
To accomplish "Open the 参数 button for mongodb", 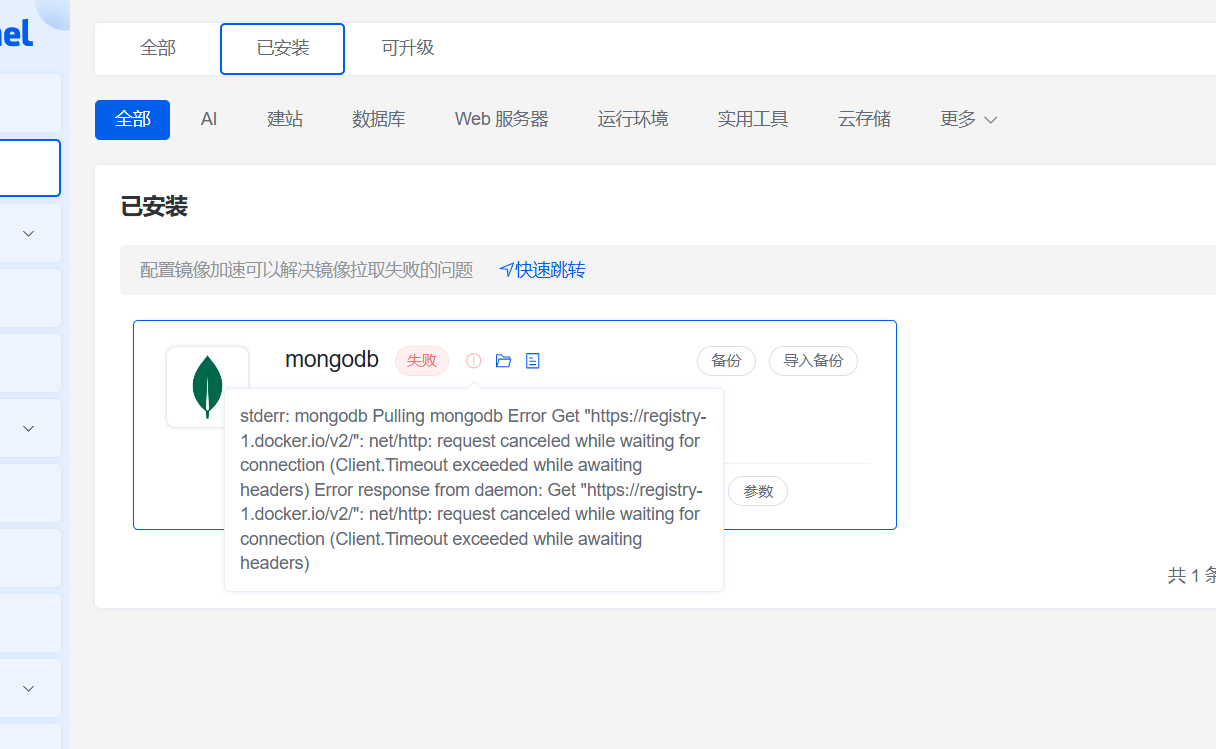I will [758, 491].
